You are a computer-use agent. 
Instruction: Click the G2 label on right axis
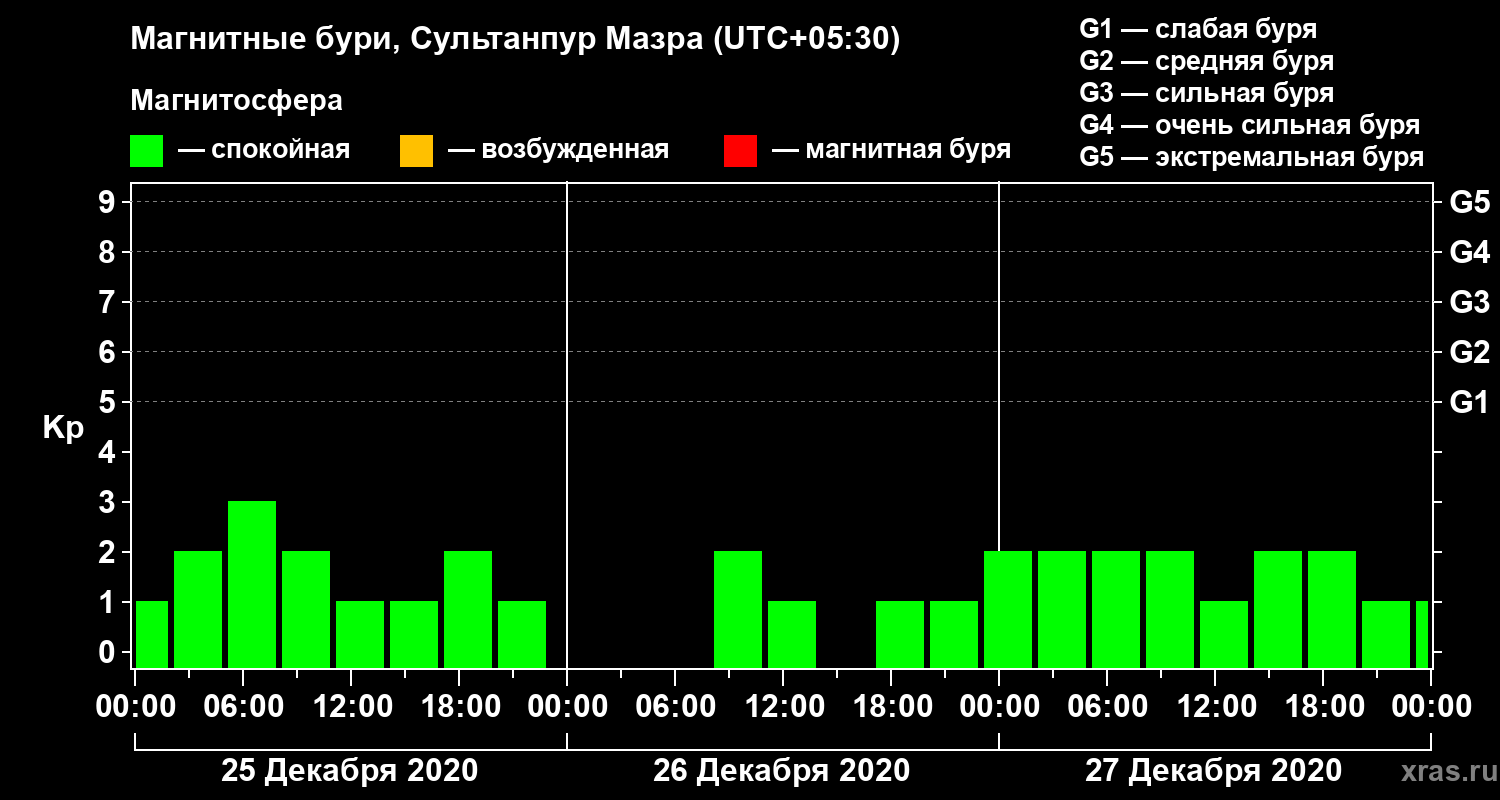click(x=1469, y=352)
